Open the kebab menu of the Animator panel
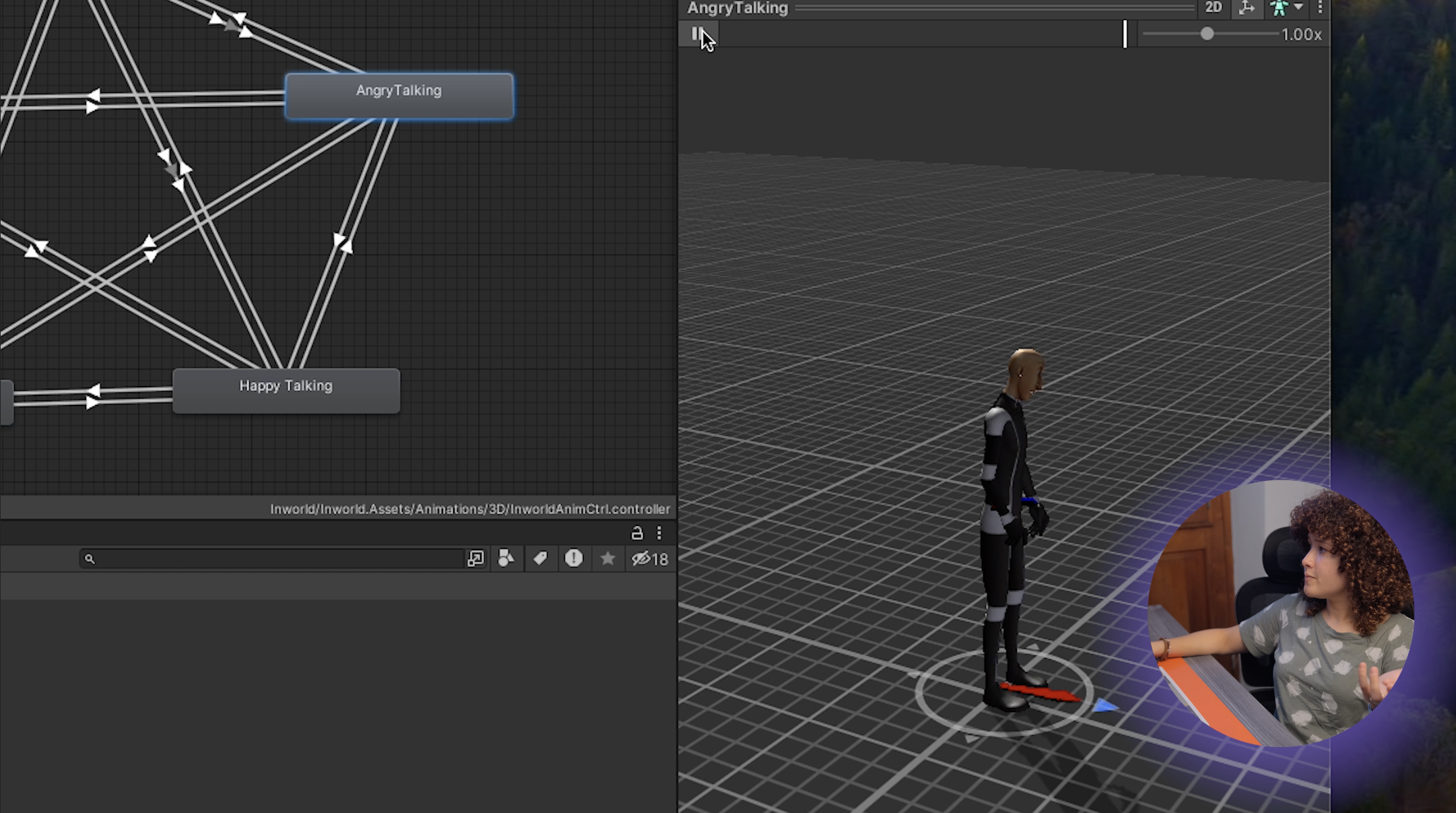Screen dimensions: 1456x813 tap(659, 533)
